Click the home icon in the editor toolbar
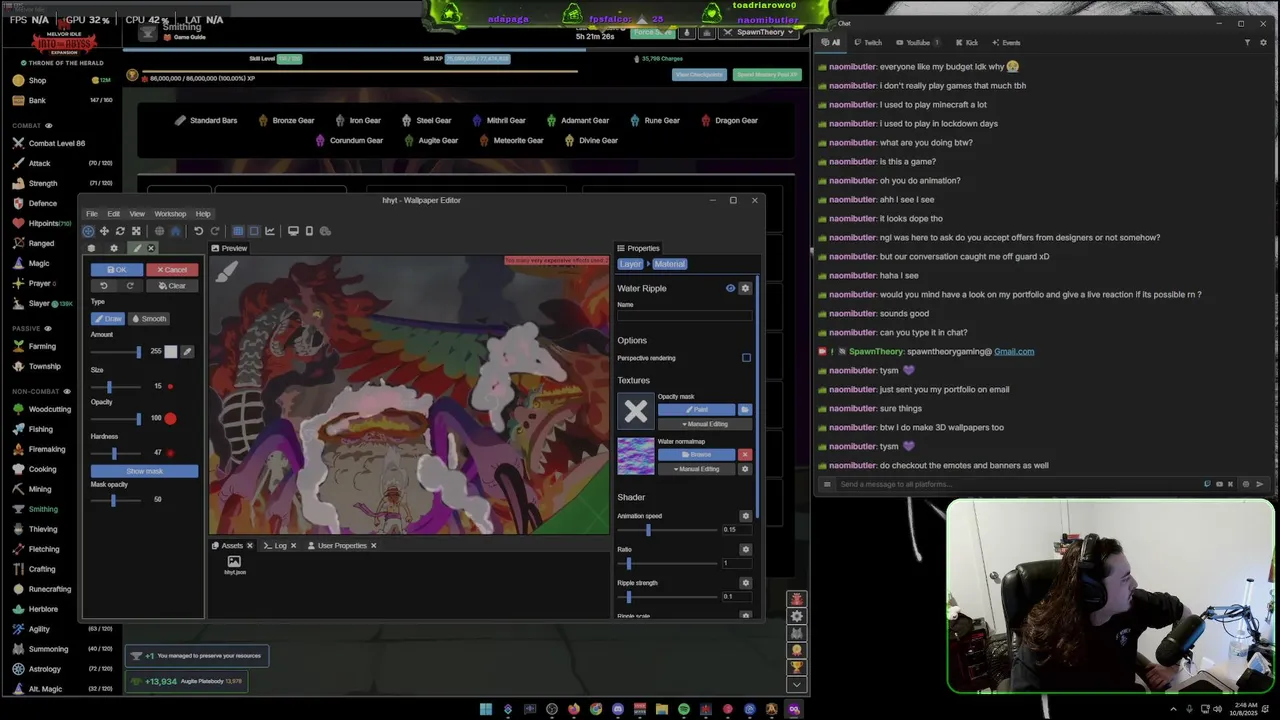Screen dimensions: 1280x720 click(x=175, y=231)
